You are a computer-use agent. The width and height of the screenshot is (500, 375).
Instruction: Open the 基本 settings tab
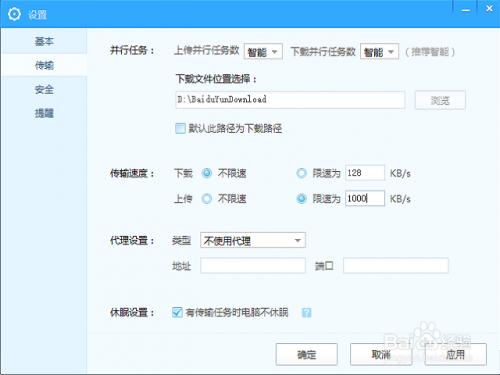point(44,41)
